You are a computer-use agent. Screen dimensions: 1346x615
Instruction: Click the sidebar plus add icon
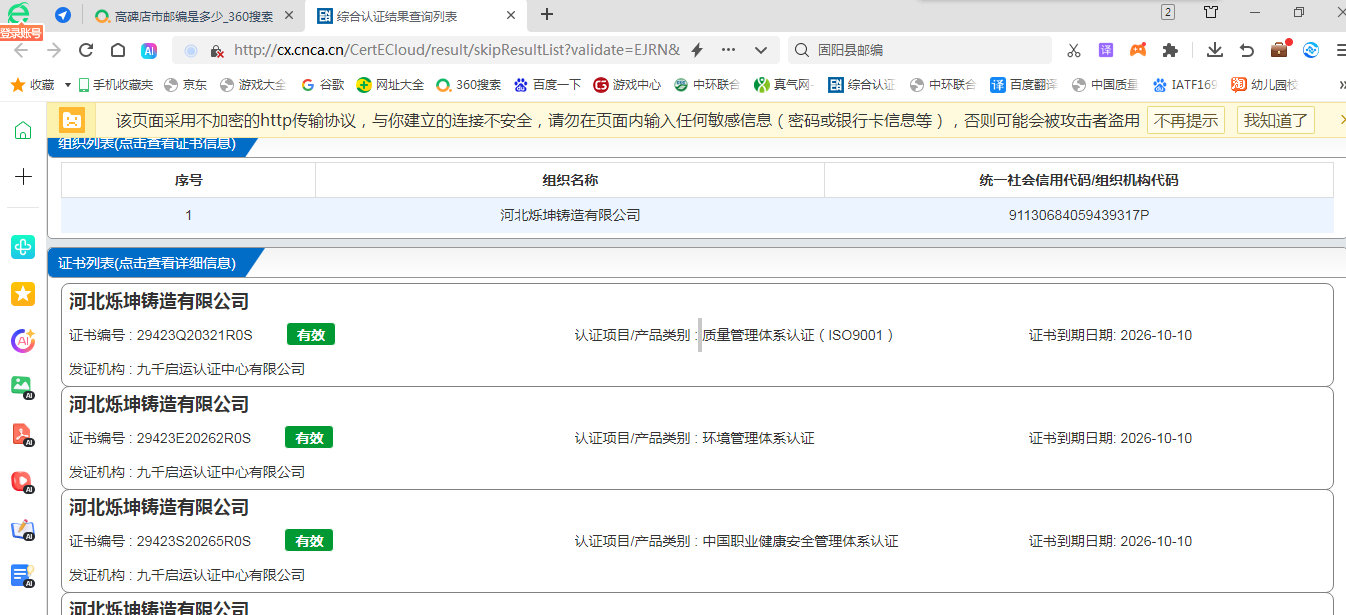pyautogui.click(x=23, y=177)
